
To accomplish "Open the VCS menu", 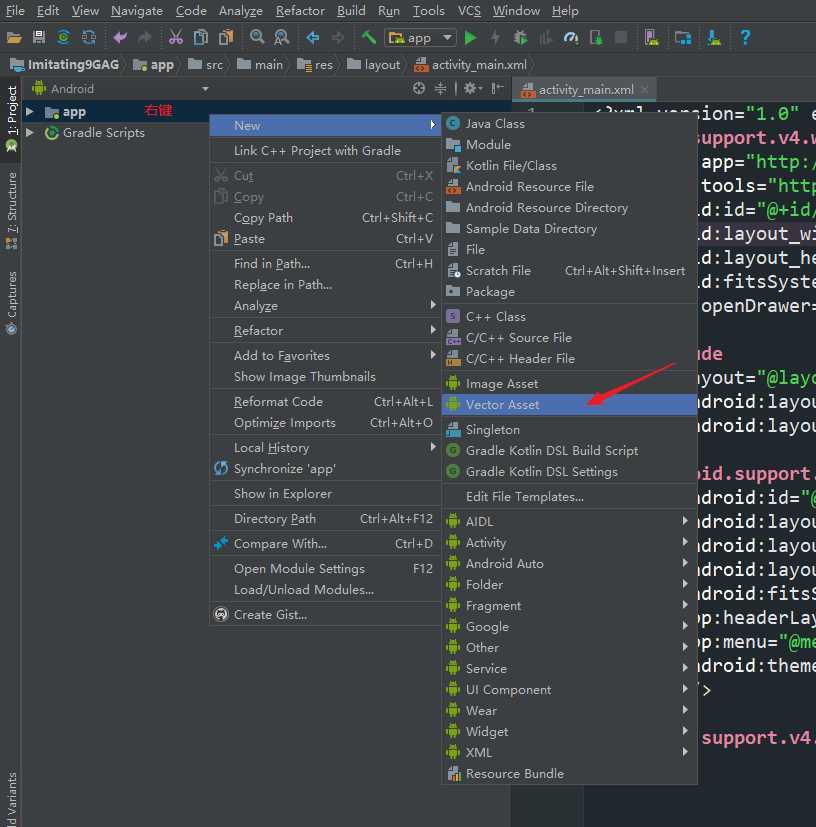I will (469, 11).
